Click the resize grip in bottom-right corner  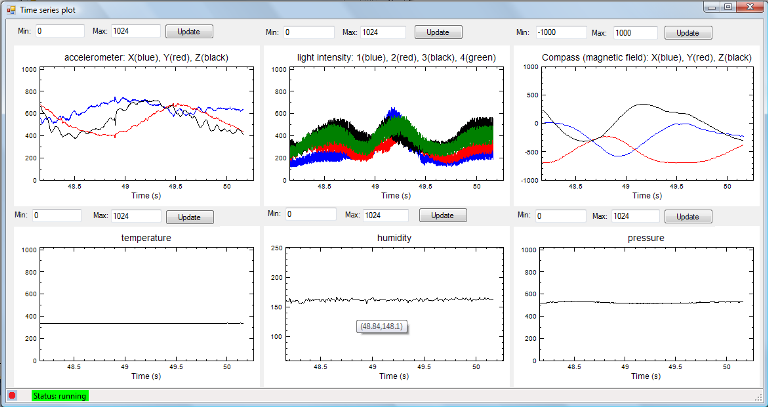761,400
